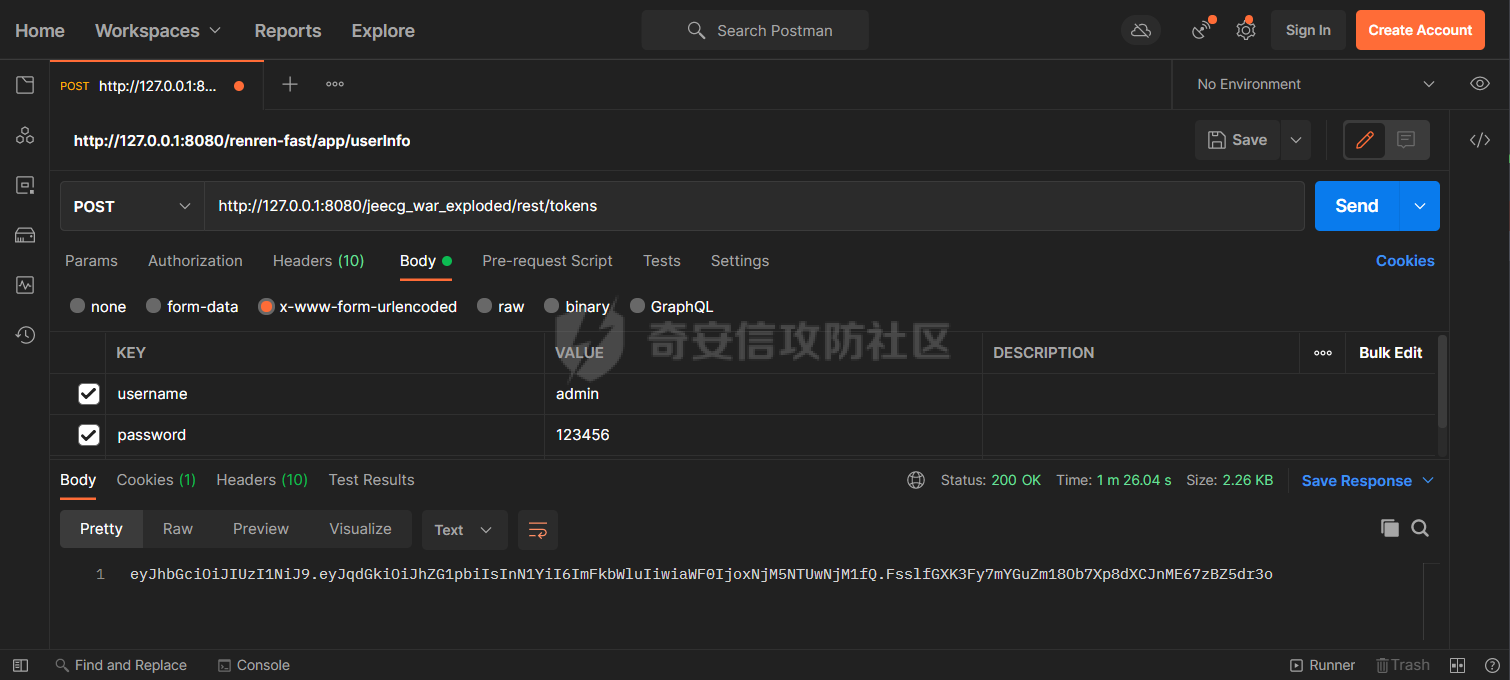Open settings gear in header
This screenshot has width=1510, height=680.
(x=1245, y=30)
